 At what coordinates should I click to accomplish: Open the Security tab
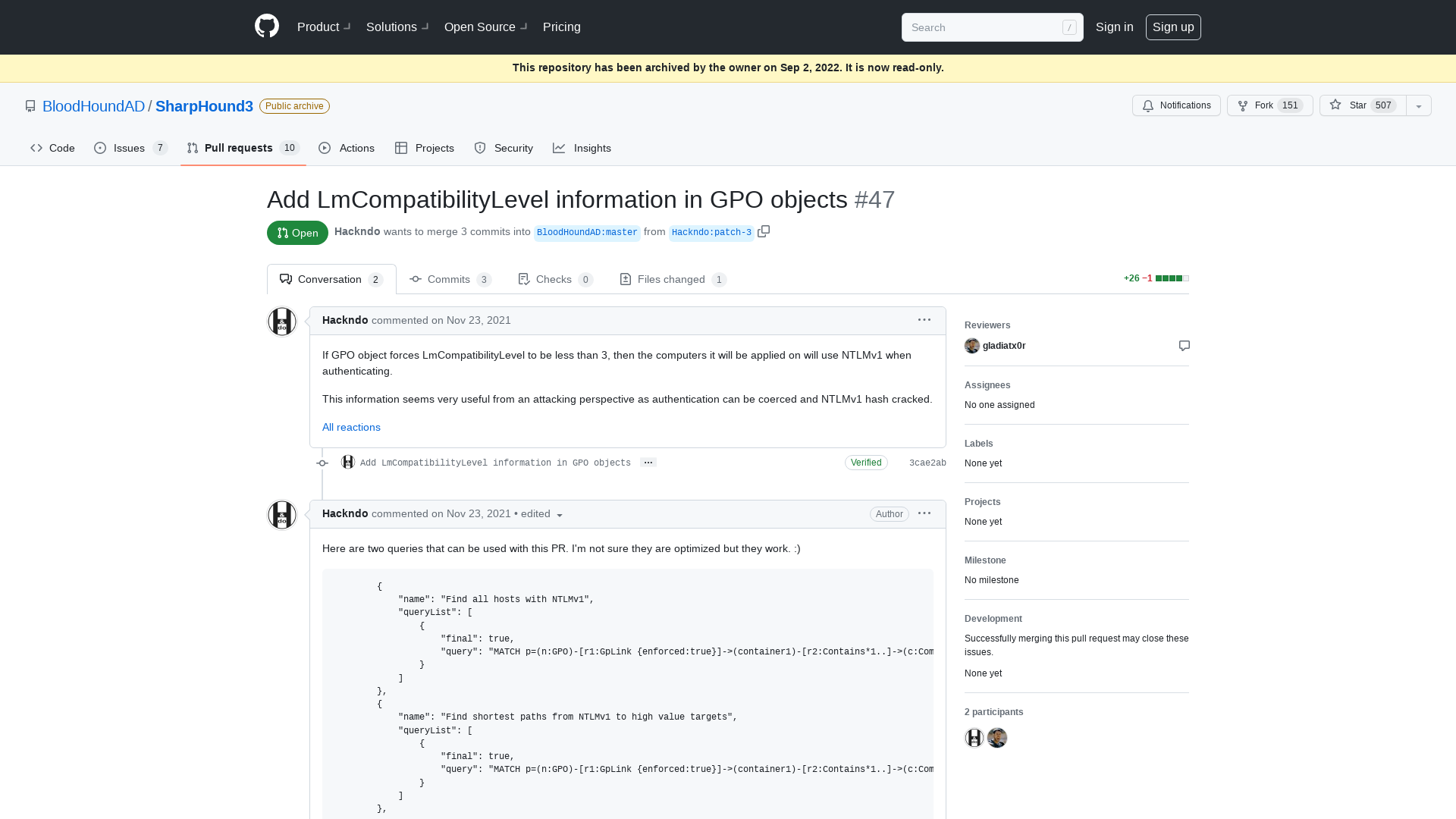tap(504, 148)
